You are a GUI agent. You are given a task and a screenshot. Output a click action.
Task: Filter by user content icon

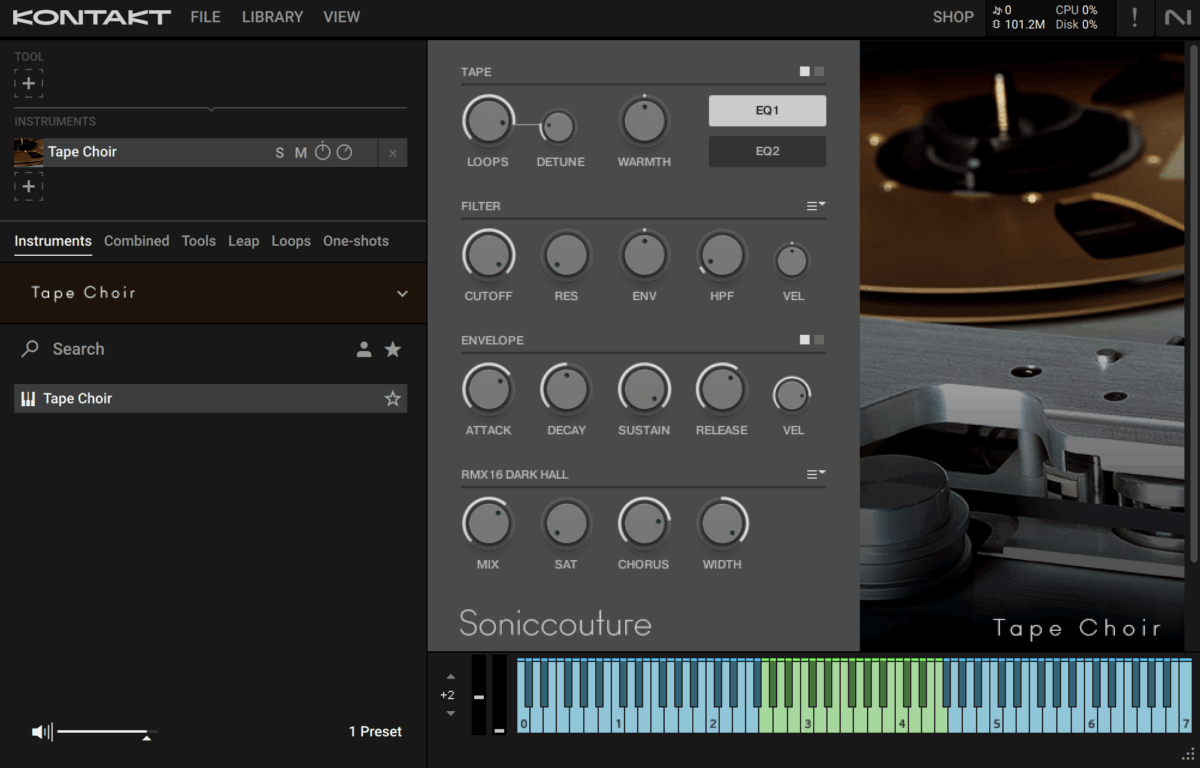(x=364, y=349)
